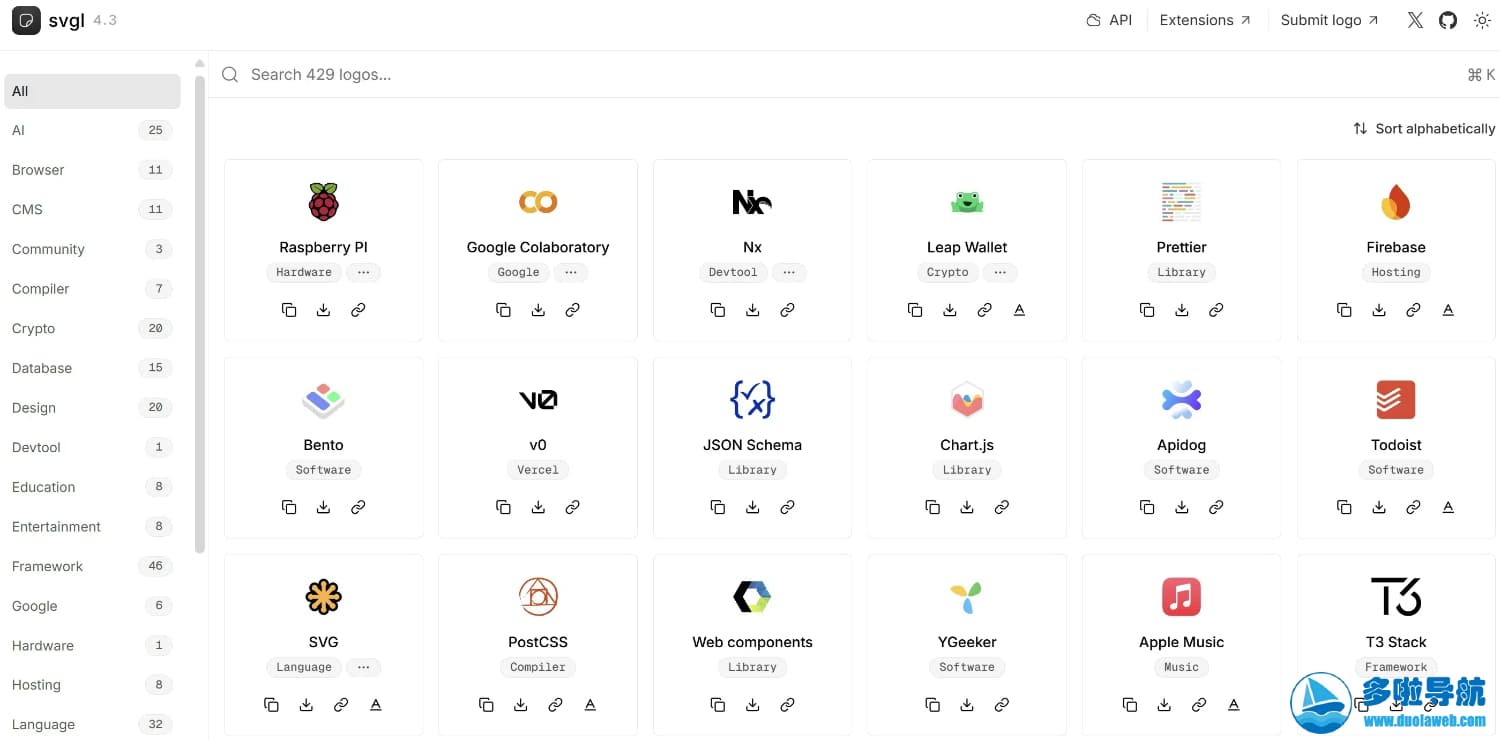Toggle Sort alphabetically
The image size is (1500, 741).
(1424, 129)
